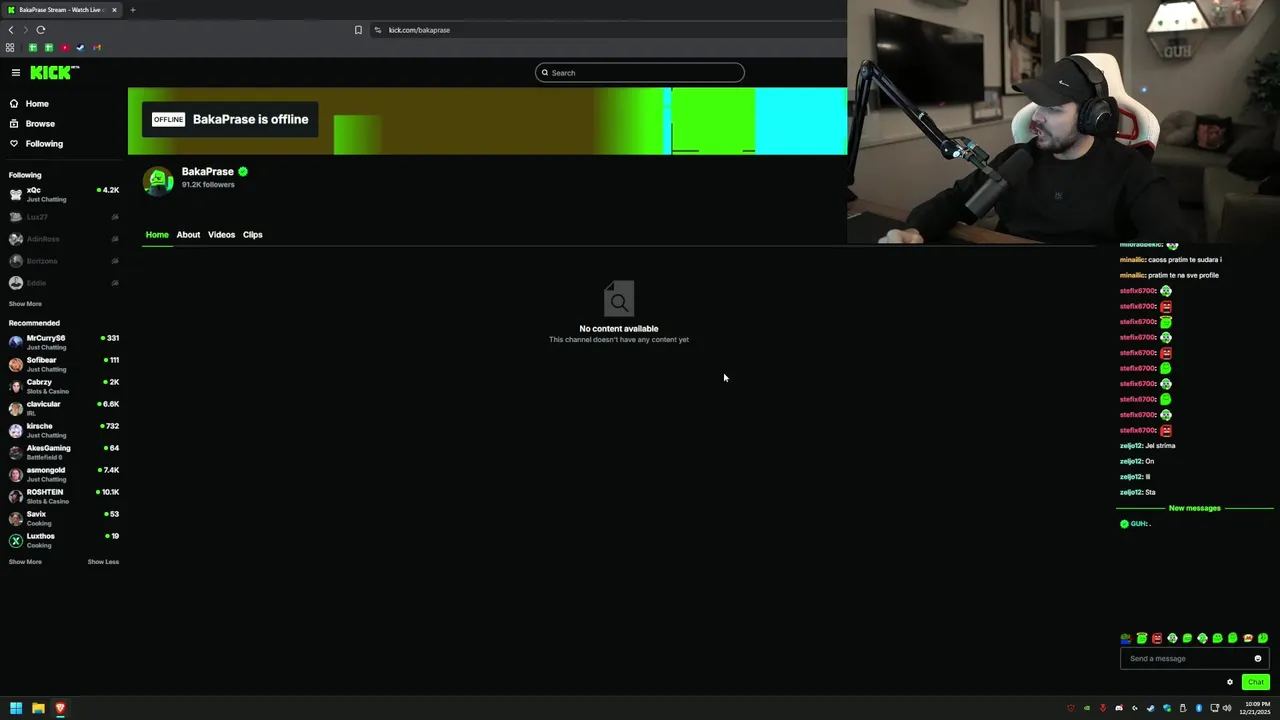The width and height of the screenshot is (1280, 720).
Task: Insert the first quick emote above the message box
Action: 1126,638
